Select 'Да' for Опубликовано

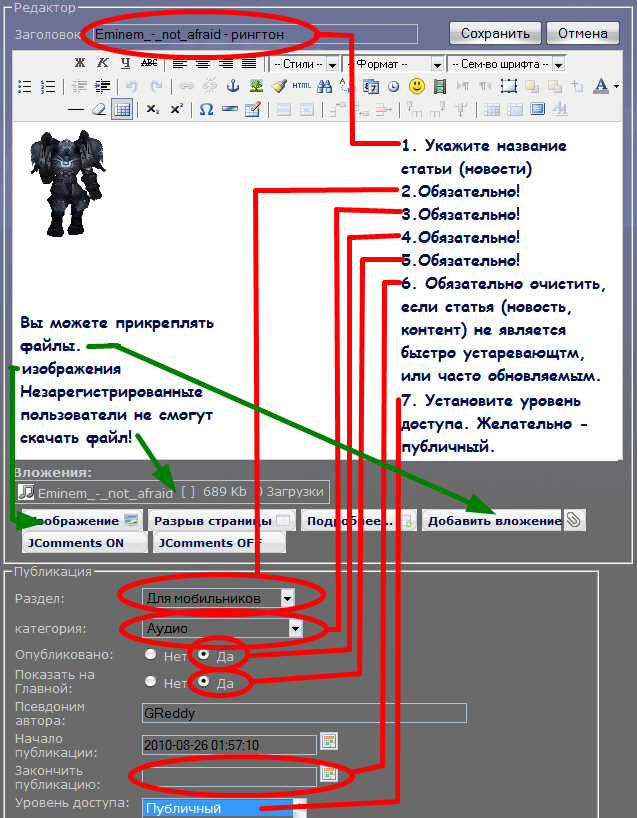(x=205, y=655)
